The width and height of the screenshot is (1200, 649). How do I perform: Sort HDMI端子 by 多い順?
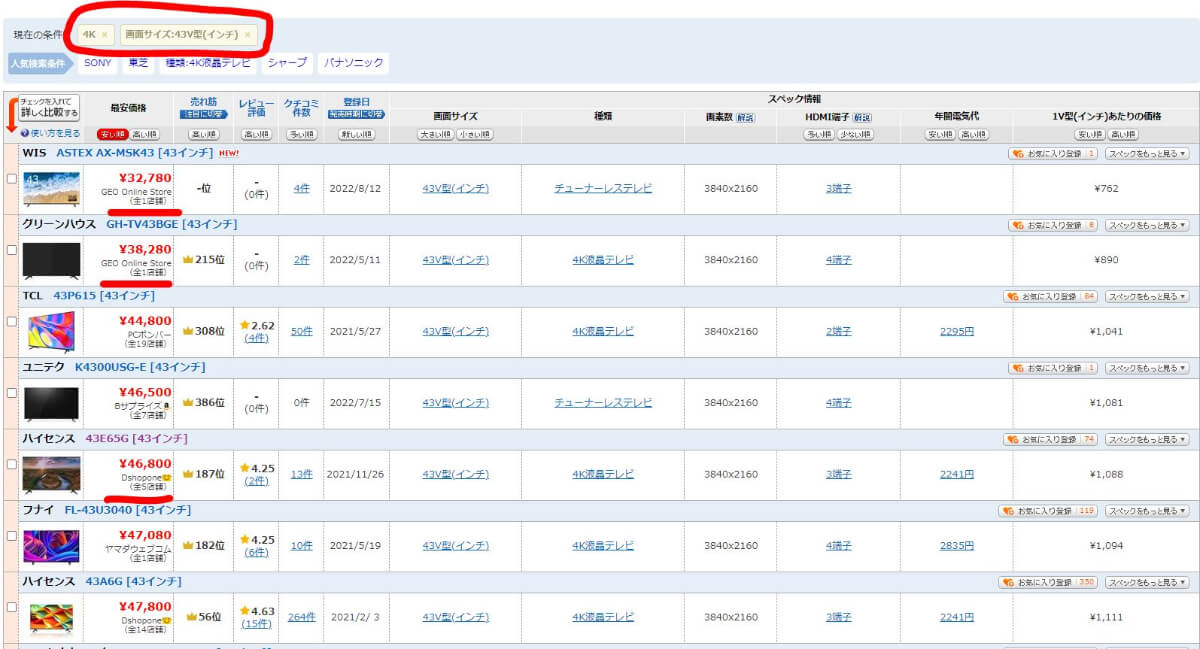819,134
